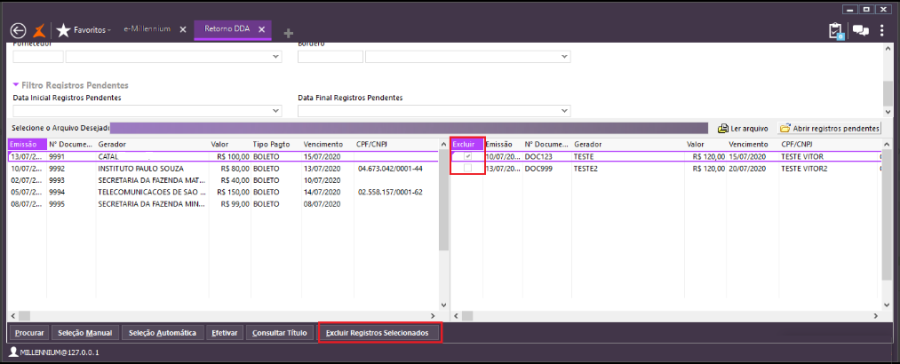Image resolution: width=900 pixels, height=364 pixels.
Task: Click the back arrow navigation icon
Action: 18,30
